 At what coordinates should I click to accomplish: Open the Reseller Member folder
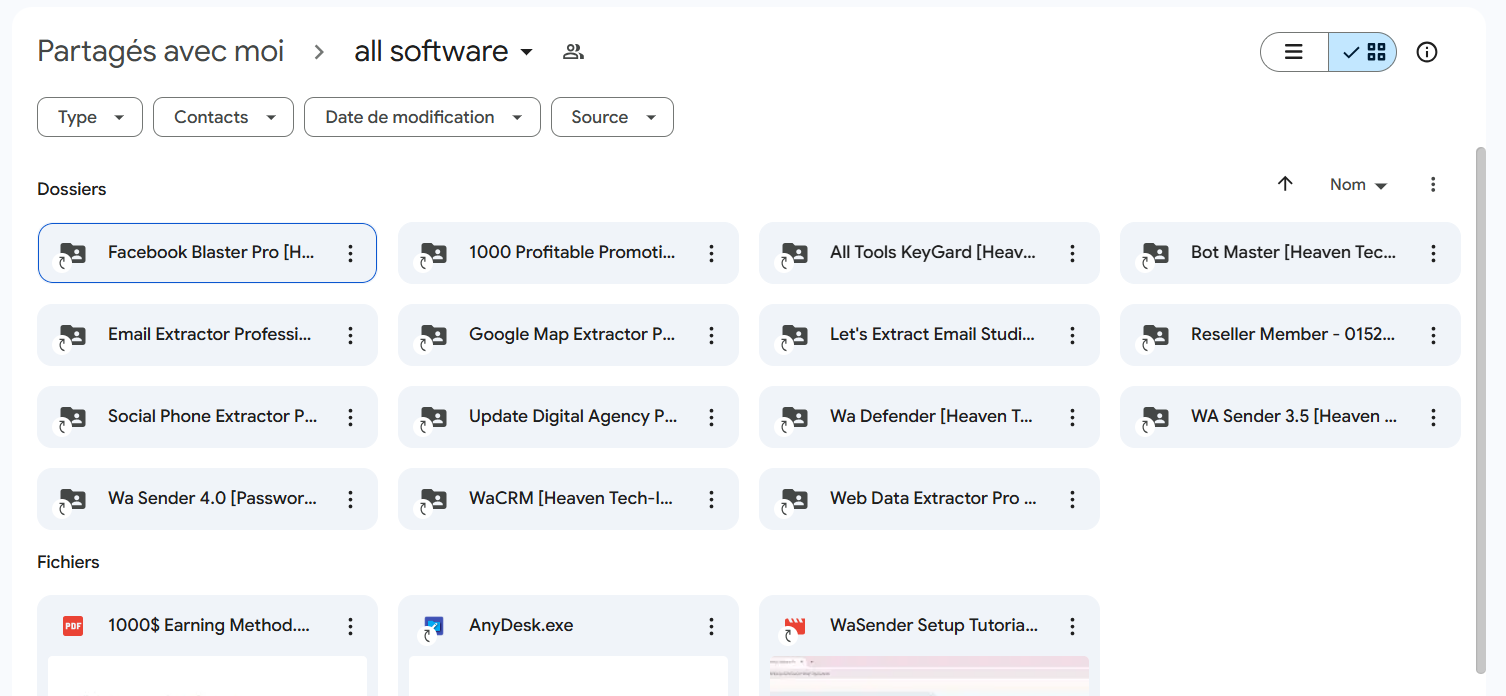(1290, 335)
